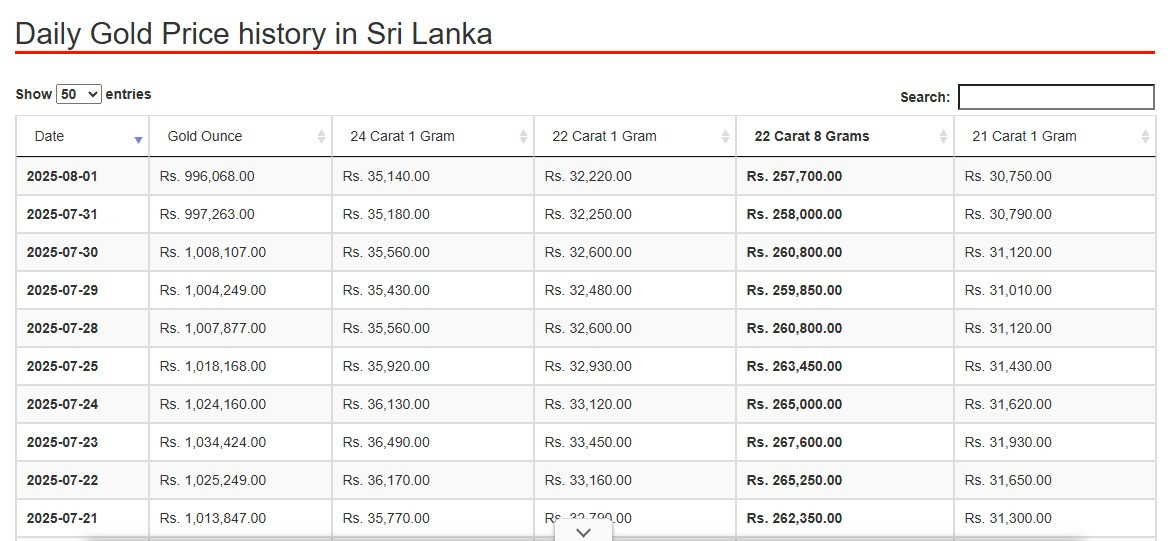
Task: Select the Gold Ounce column header
Action: (x=240, y=137)
